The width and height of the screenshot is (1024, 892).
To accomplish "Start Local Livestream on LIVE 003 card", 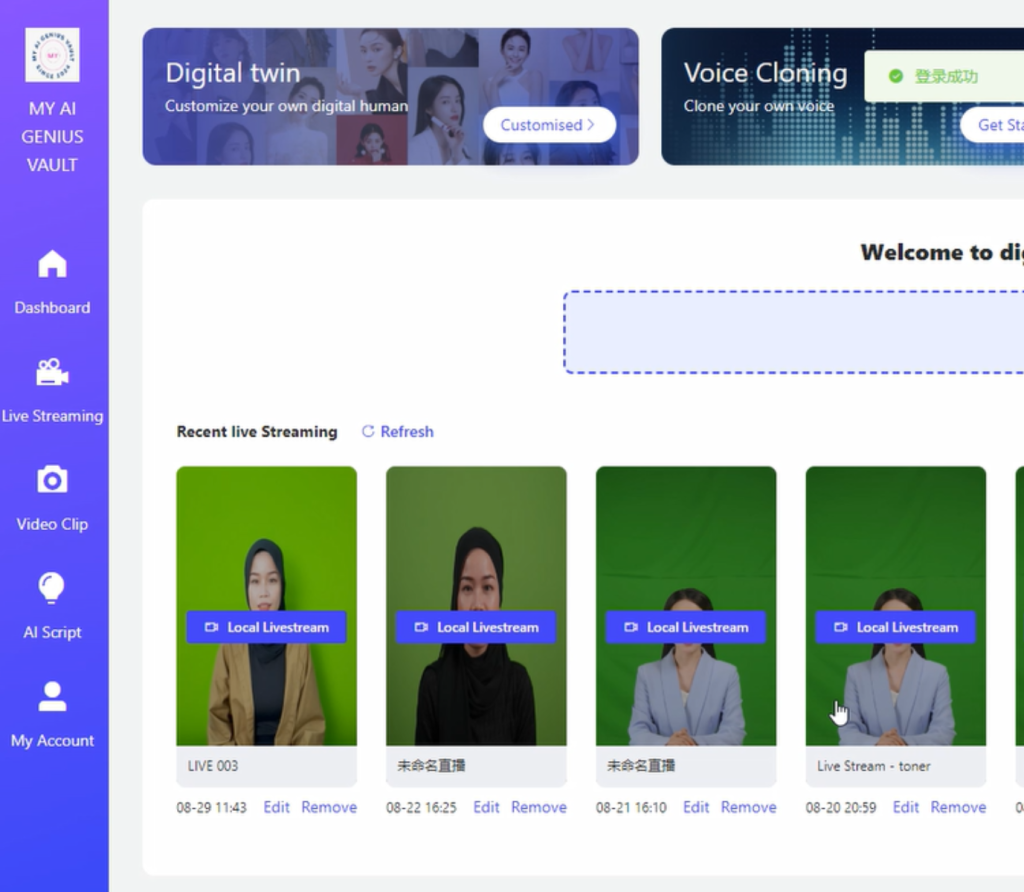I will 266,627.
